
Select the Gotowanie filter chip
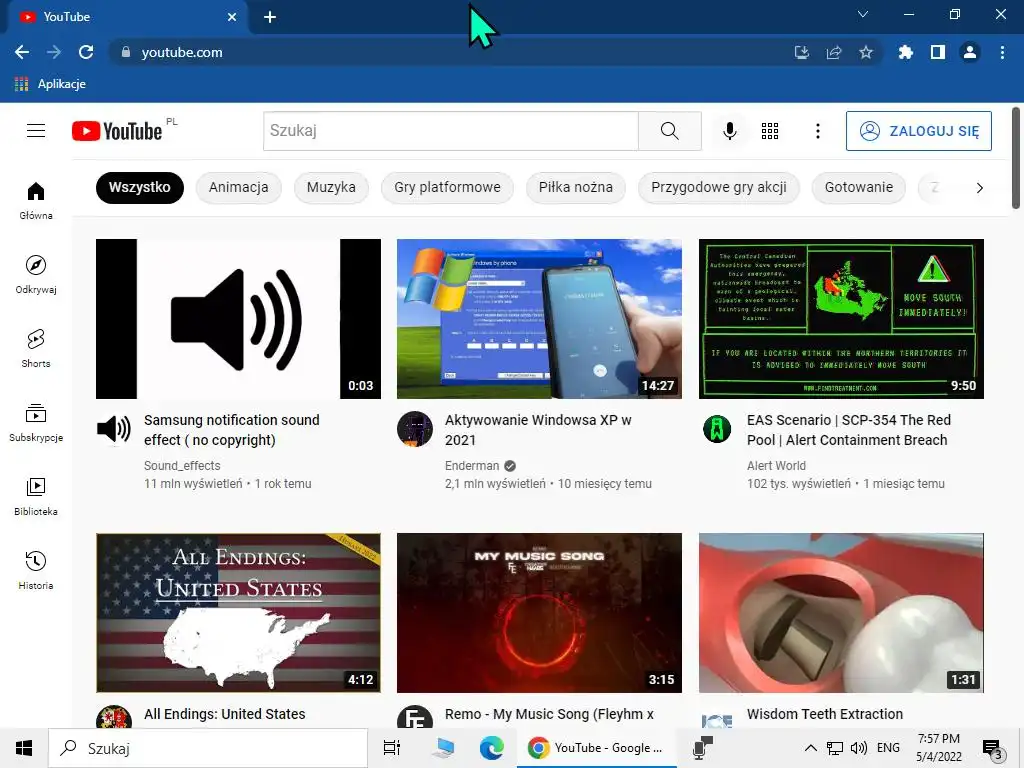click(859, 187)
